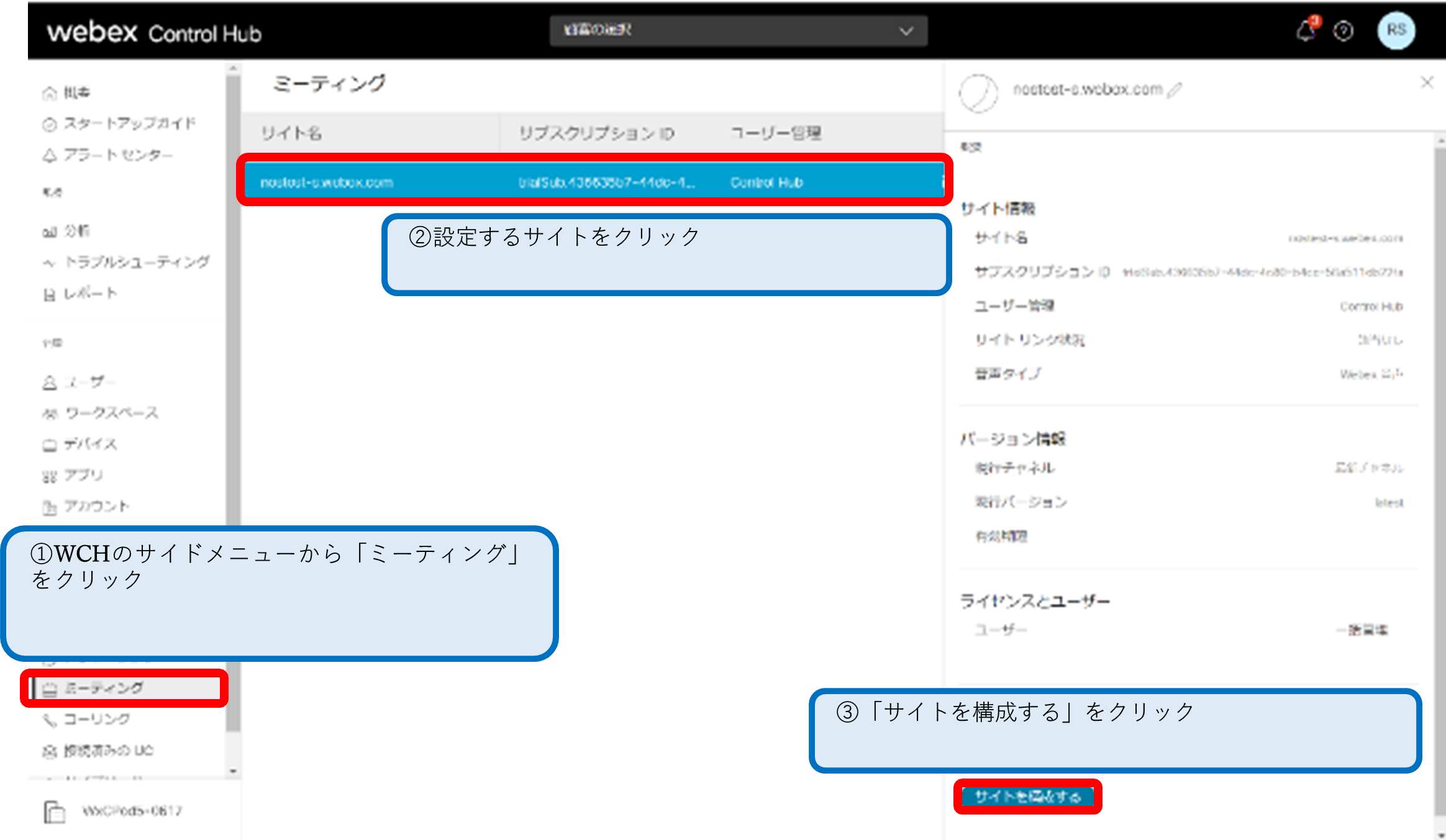Click the sidebar scroll down arrow

pos(234,772)
